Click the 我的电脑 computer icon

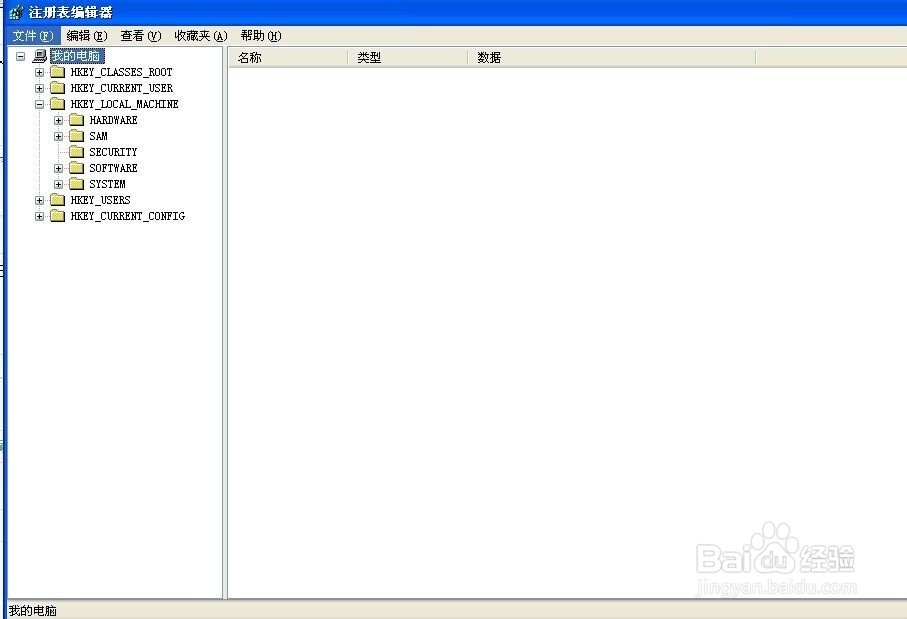[x=39, y=56]
